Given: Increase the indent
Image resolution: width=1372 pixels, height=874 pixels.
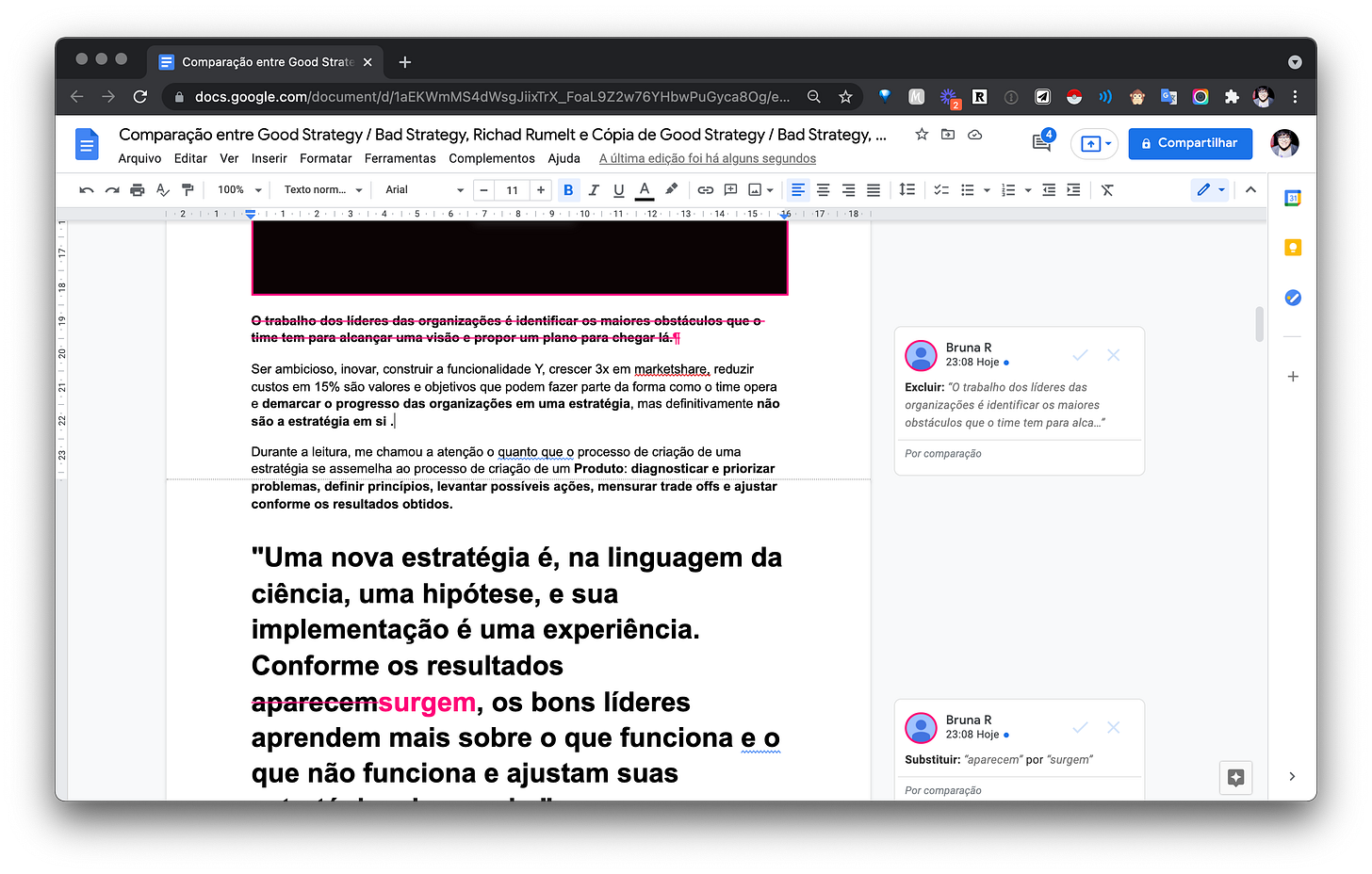Looking at the screenshot, I should pyautogui.click(x=1073, y=190).
